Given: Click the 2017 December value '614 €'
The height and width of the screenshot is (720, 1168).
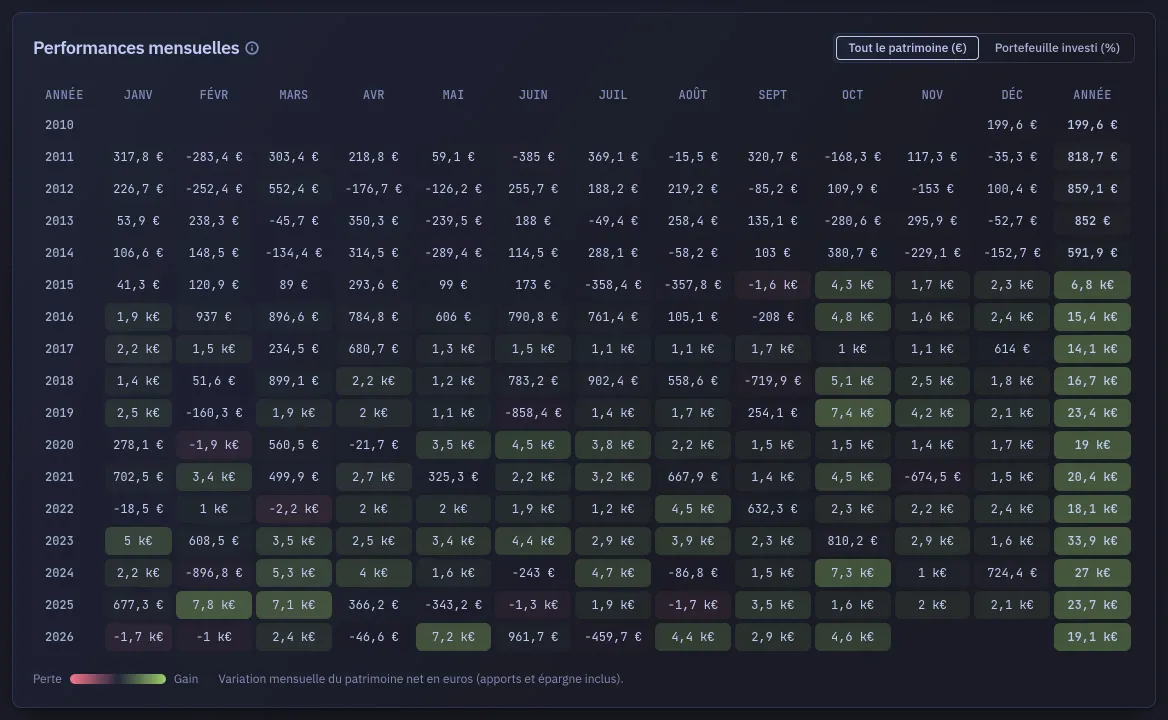Looking at the screenshot, I should click(1012, 349).
